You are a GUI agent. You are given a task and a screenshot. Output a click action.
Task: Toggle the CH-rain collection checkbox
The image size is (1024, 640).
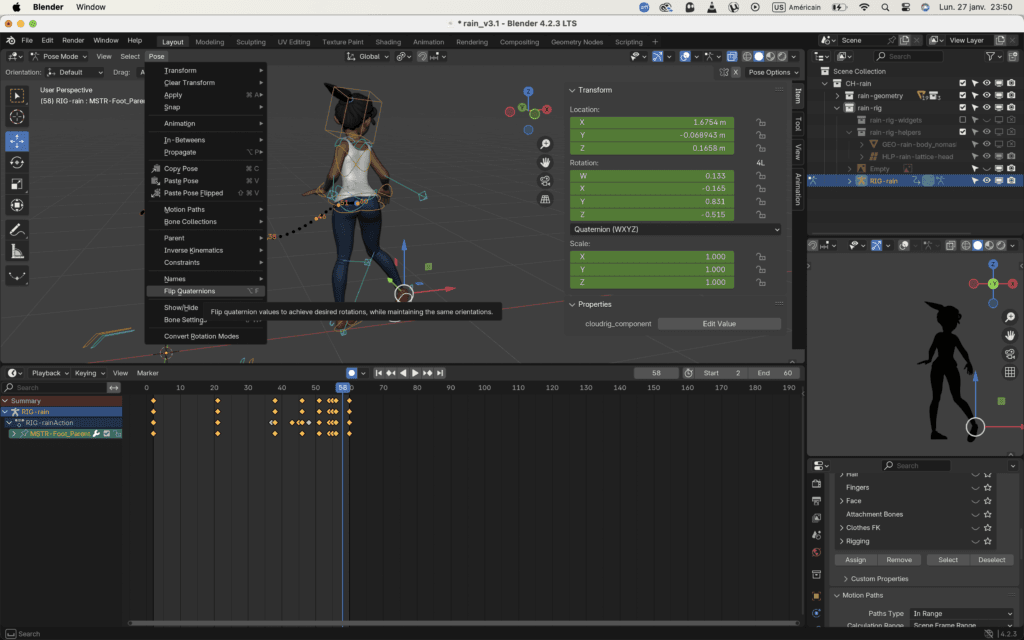[x=962, y=84]
